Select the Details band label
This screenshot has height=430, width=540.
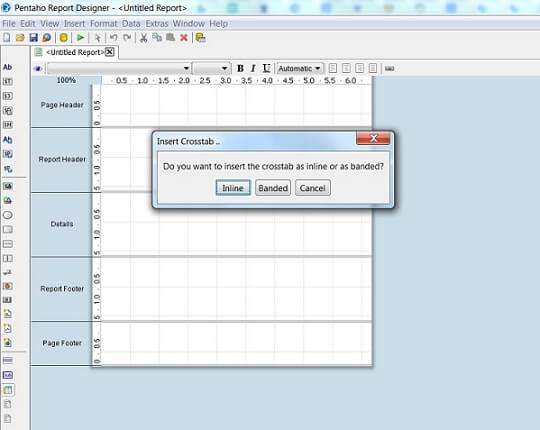pyautogui.click(x=62, y=224)
